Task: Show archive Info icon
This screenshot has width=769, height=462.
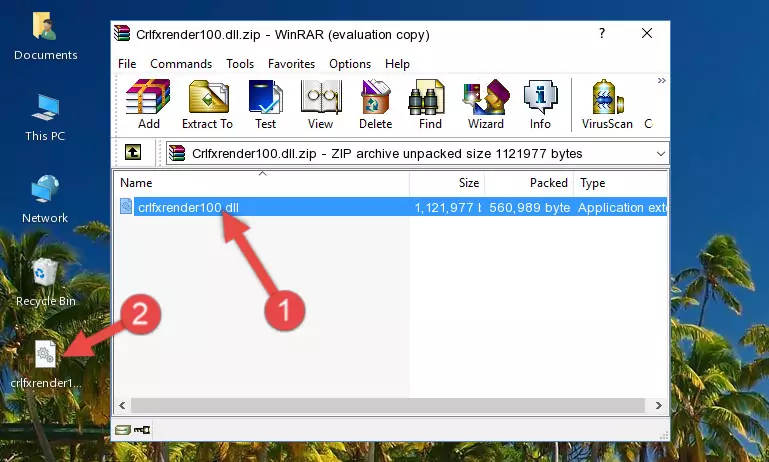Action: (540, 104)
